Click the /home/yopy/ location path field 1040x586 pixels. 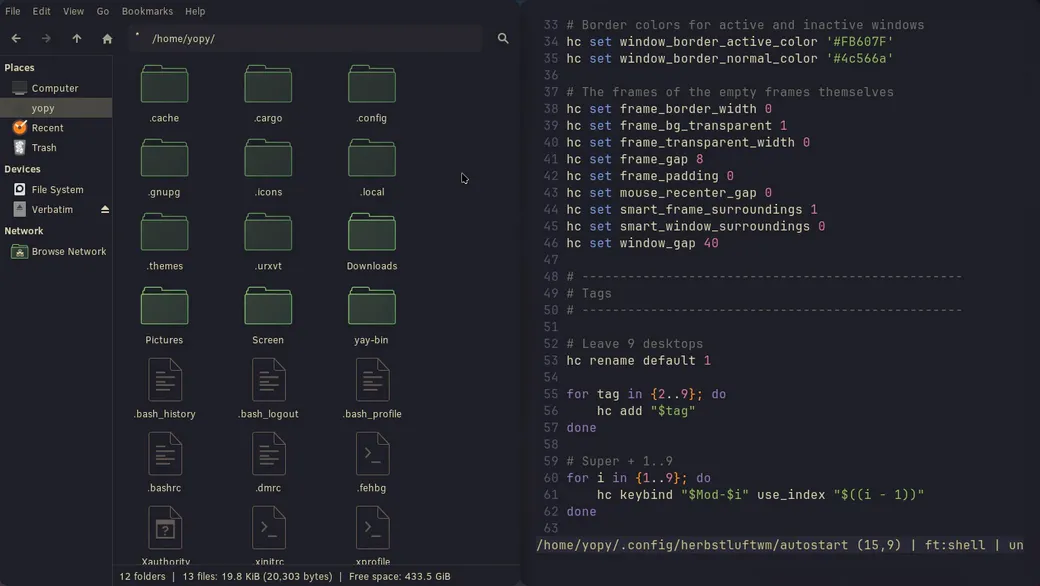tap(306, 38)
